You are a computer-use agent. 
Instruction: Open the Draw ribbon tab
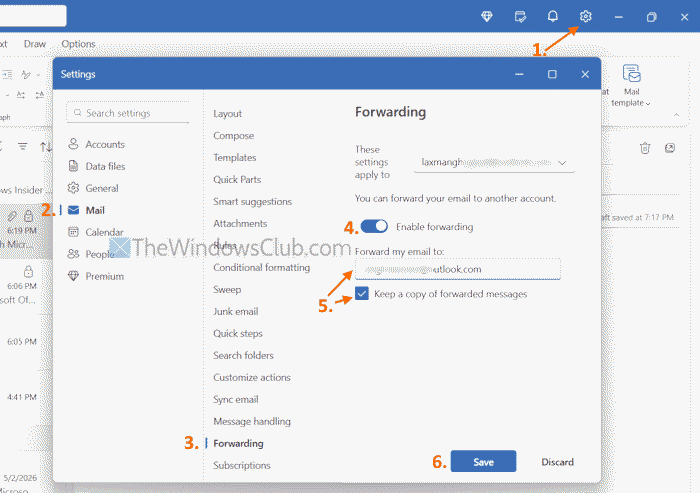click(x=35, y=44)
